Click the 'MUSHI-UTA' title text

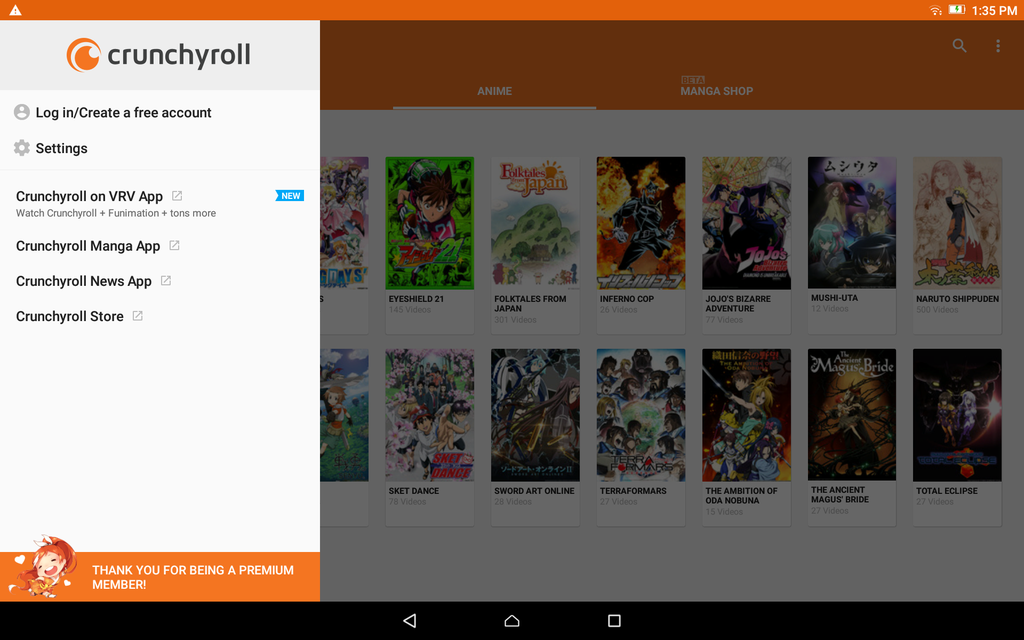[835, 298]
